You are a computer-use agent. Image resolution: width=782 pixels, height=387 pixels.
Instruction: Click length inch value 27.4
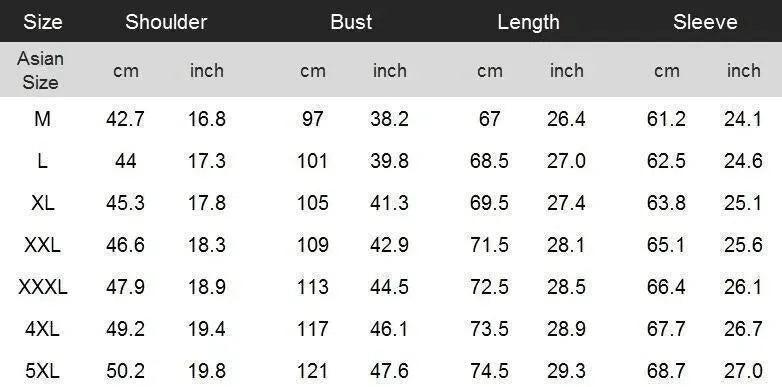pyautogui.click(x=566, y=203)
